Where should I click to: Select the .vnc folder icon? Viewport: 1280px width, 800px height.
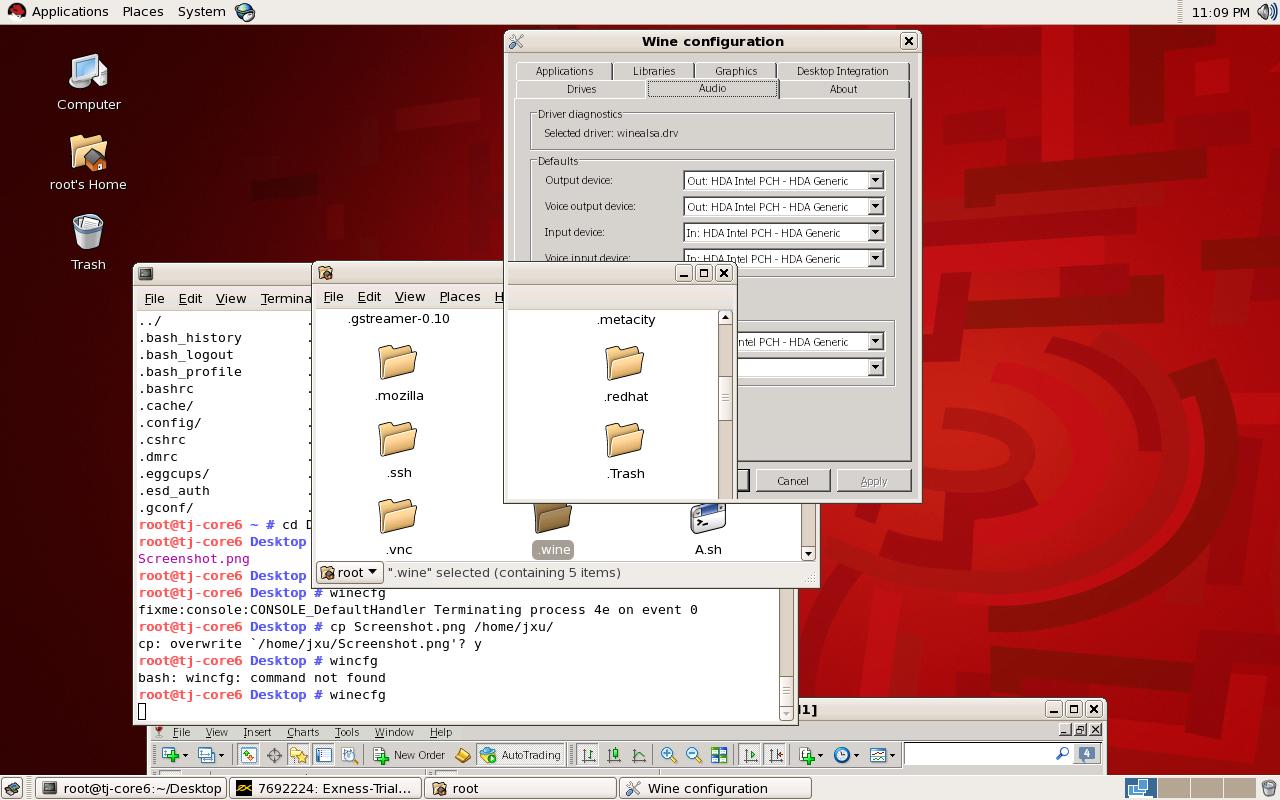[x=398, y=516]
